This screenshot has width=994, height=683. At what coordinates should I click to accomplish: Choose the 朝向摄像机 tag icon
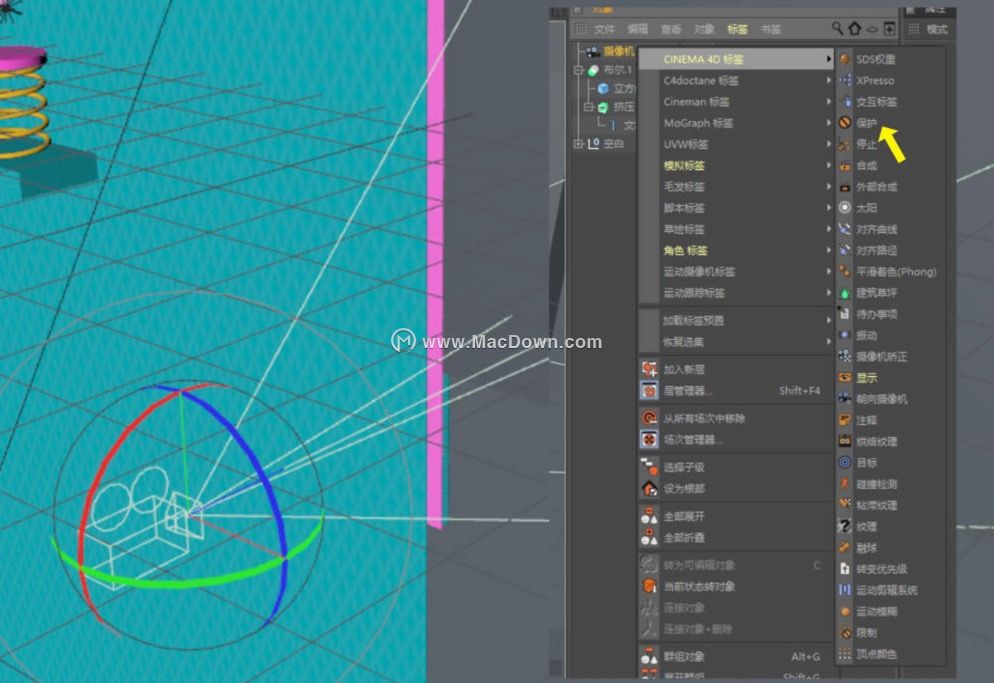(844, 399)
